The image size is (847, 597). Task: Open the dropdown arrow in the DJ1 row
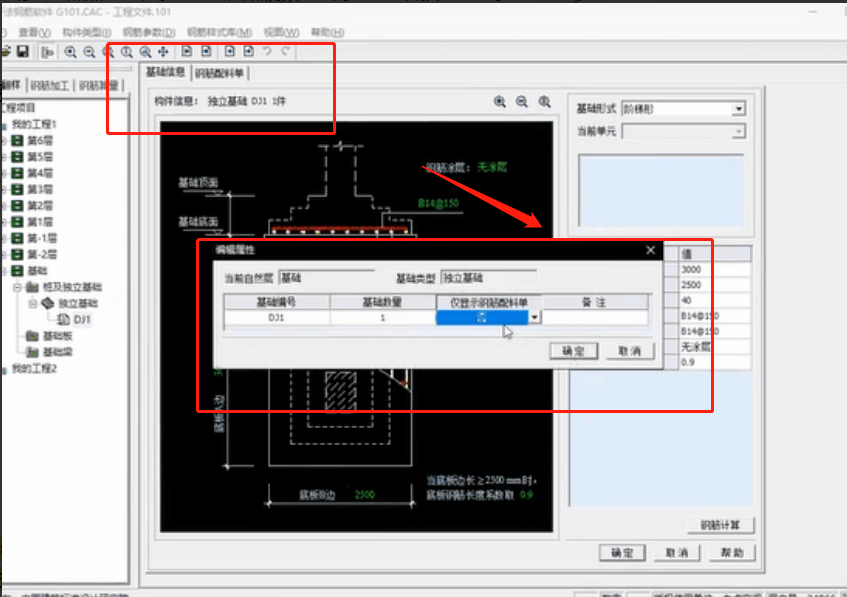pyautogui.click(x=534, y=318)
